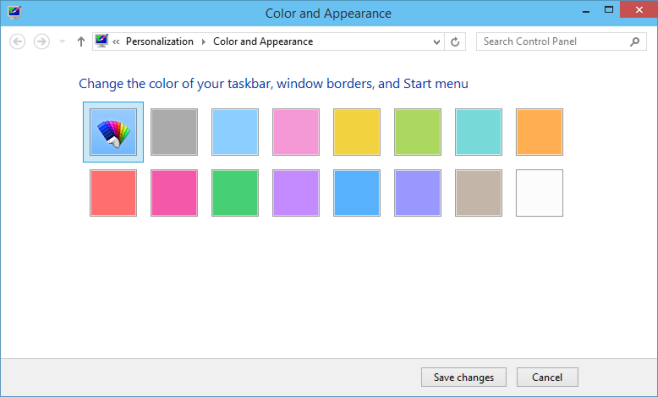Click the Color and Appearance breadcrumb

tap(263, 42)
